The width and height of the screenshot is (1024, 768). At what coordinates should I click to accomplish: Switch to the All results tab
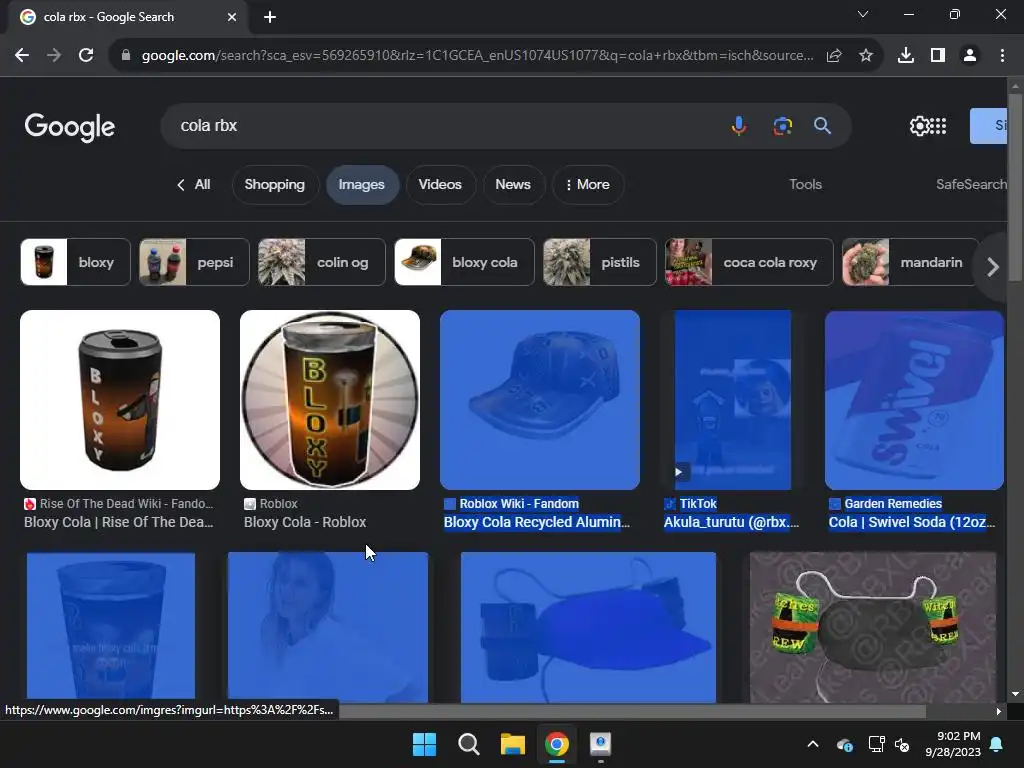pyautogui.click(x=202, y=185)
